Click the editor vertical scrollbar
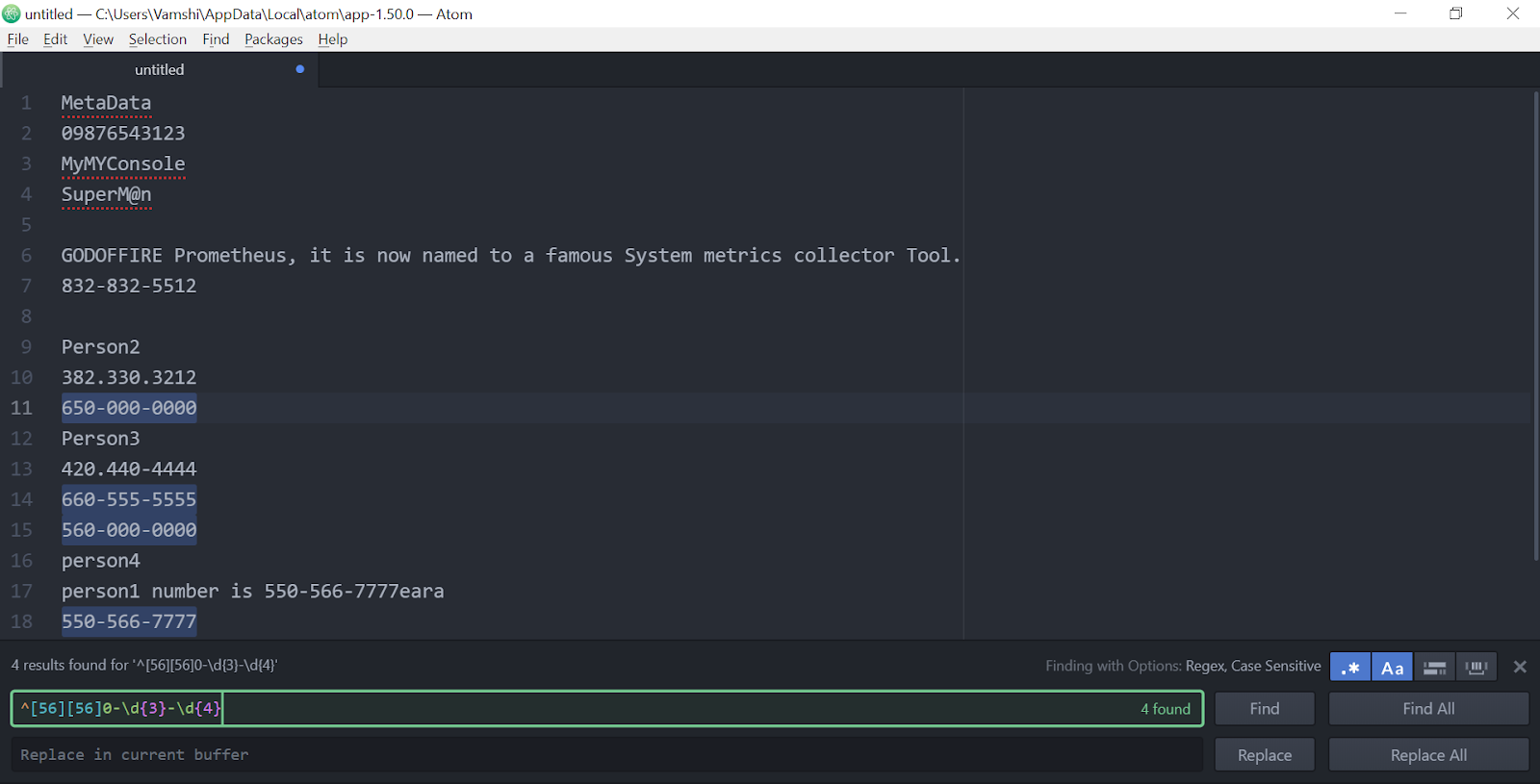Image resolution: width=1540 pixels, height=784 pixels. tap(1535, 325)
